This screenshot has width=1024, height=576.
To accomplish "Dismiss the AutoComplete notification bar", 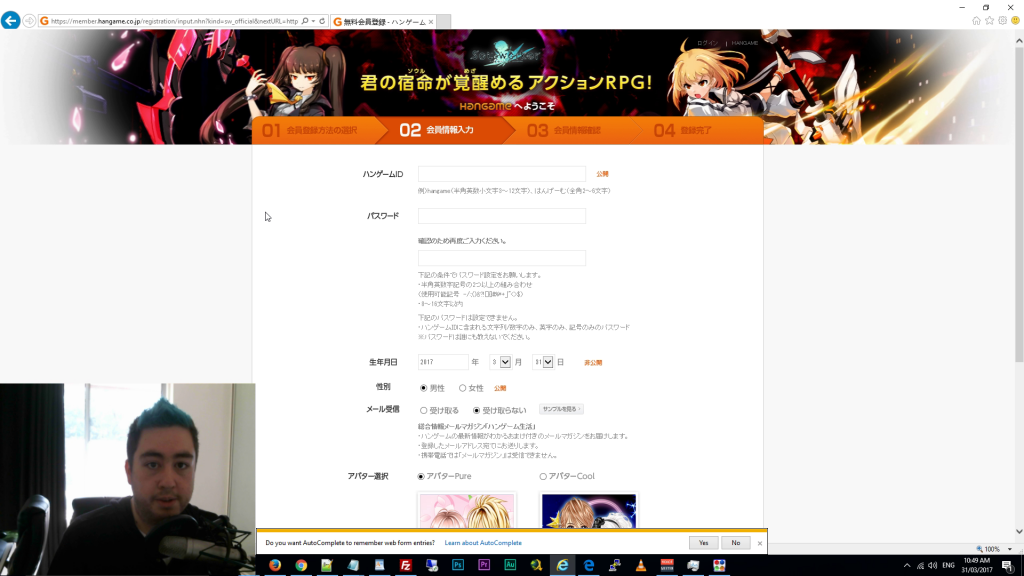I will [760, 543].
